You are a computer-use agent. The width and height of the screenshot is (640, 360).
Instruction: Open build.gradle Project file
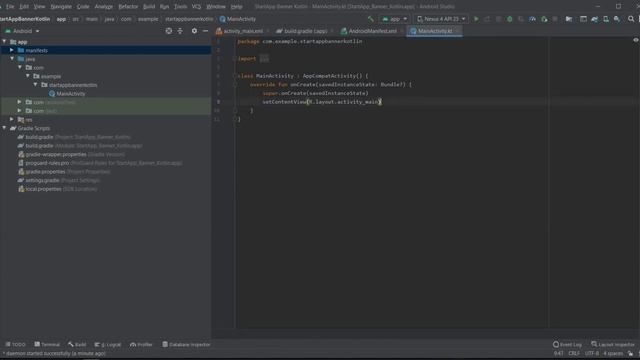click(78, 137)
